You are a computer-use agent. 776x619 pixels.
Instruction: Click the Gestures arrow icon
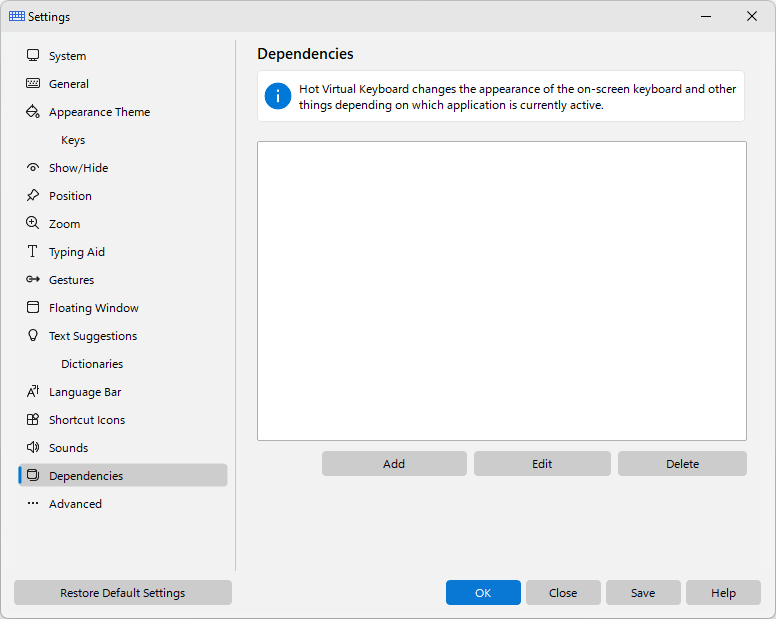33,279
